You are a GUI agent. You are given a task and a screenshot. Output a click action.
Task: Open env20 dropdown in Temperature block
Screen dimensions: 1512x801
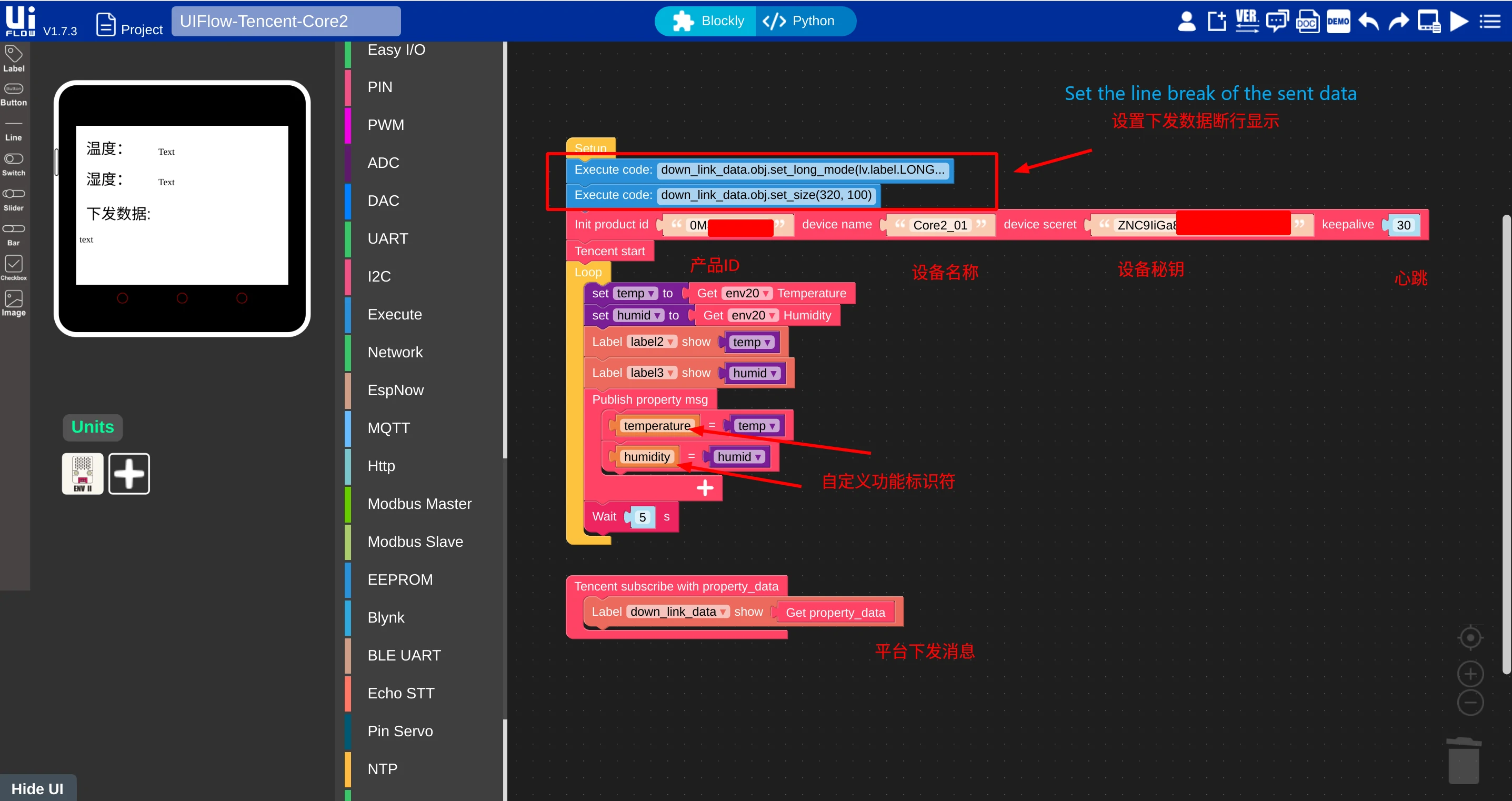pyautogui.click(x=747, y=294)
